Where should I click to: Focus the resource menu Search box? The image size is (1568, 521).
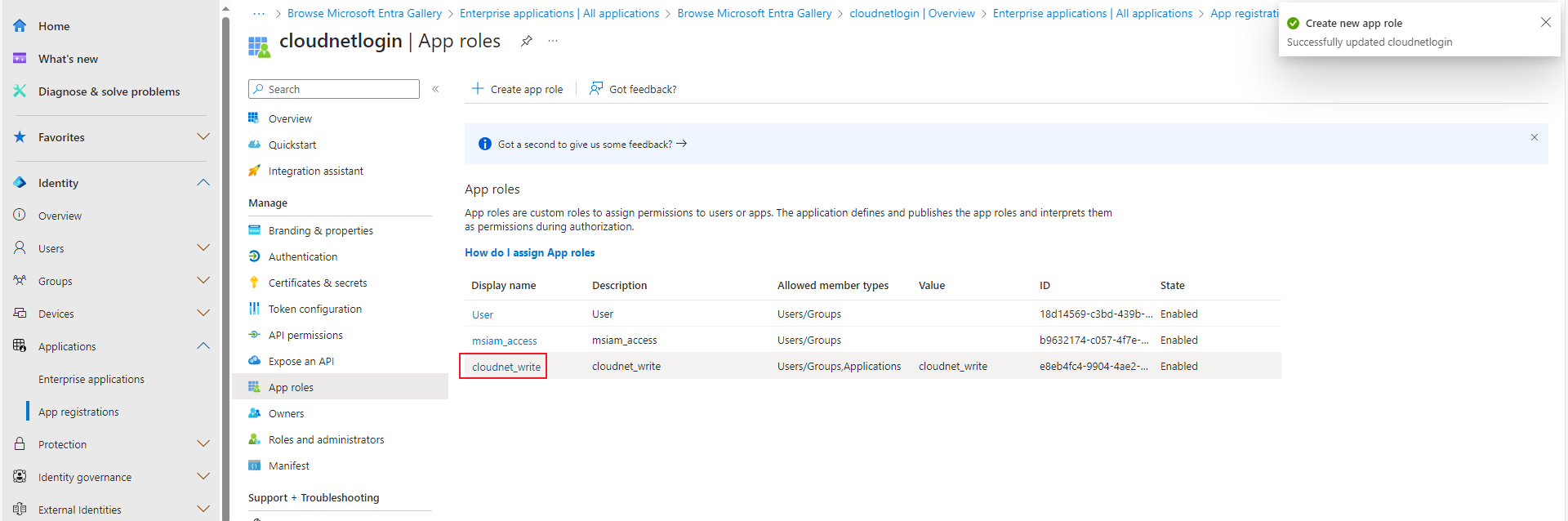click(x=334, y=89)
